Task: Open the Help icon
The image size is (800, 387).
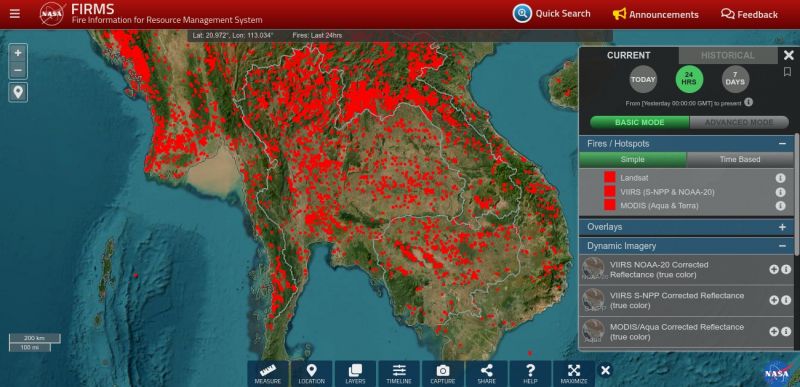Action: pos(530,373)
